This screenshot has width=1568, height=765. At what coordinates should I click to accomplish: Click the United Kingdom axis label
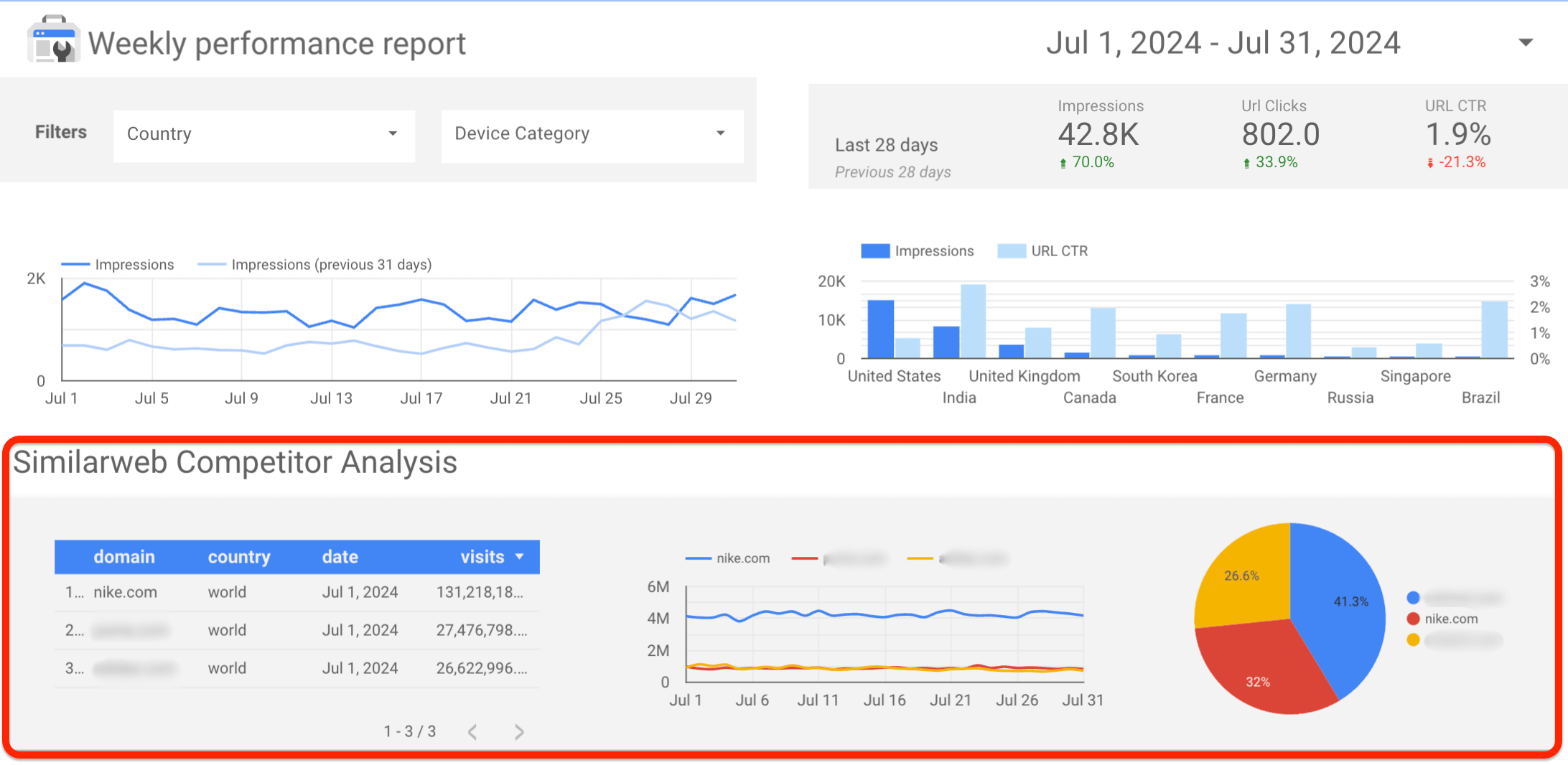pyautogui.click(x=1025, y=376)
